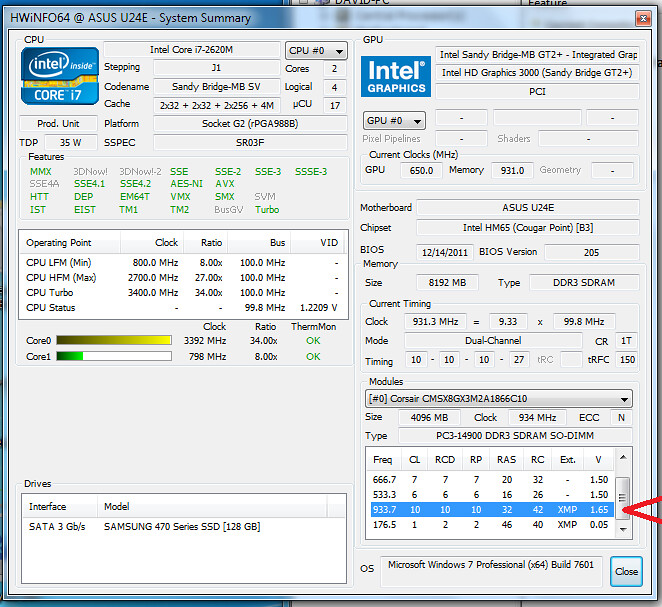Click the Sandy Bridge-MB SV codename field

(x=217, y=87)
